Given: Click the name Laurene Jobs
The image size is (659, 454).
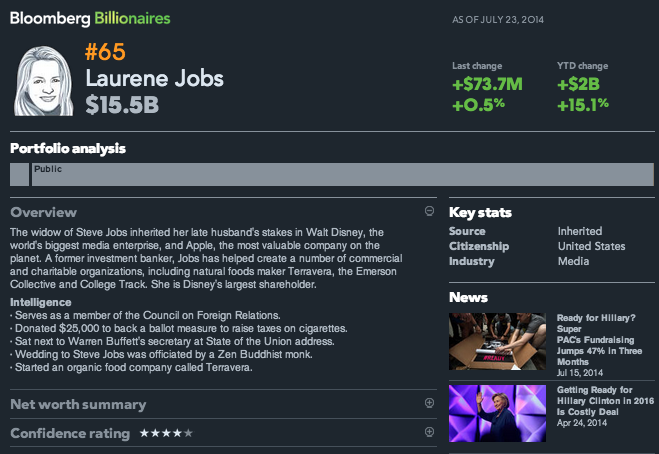Looking at the screenshot, I should (155, 78).
